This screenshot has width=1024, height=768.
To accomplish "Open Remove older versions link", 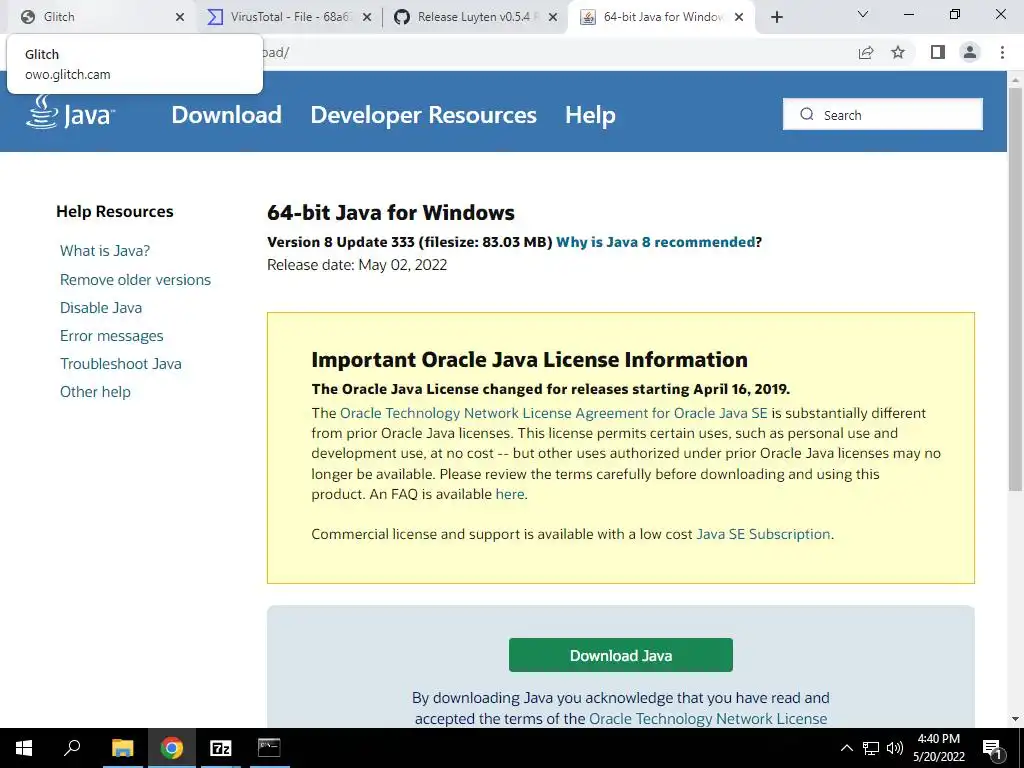I will (x=135, y=280).
